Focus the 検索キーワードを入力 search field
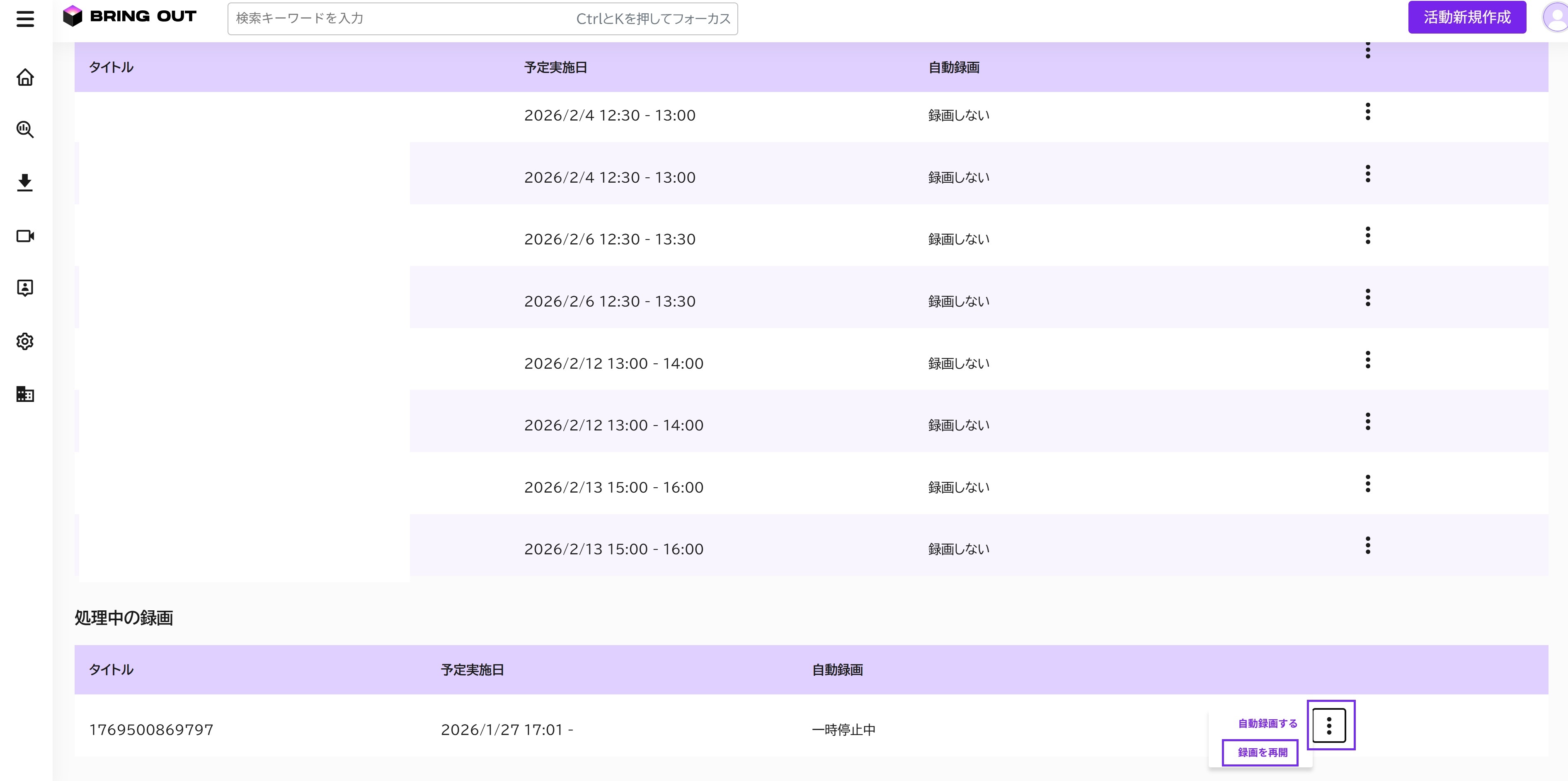The height and width of the screenshot is (781, 1568). [482, 19]
